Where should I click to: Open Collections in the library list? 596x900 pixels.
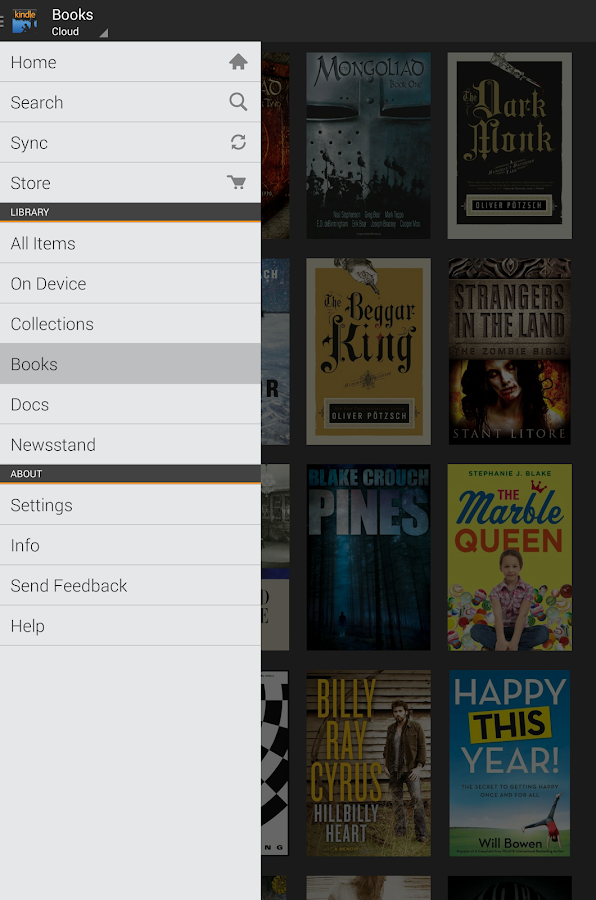(x=130, y=324)
